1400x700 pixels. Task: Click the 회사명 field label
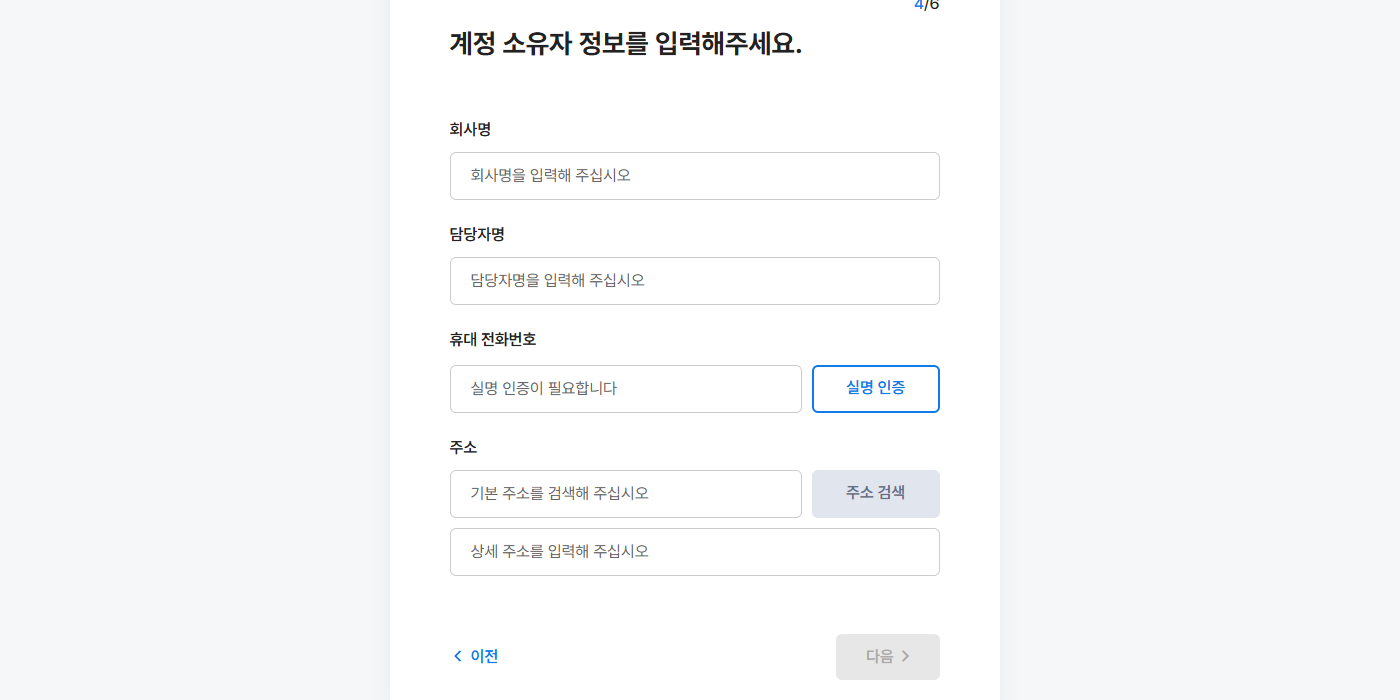point(470,129)
